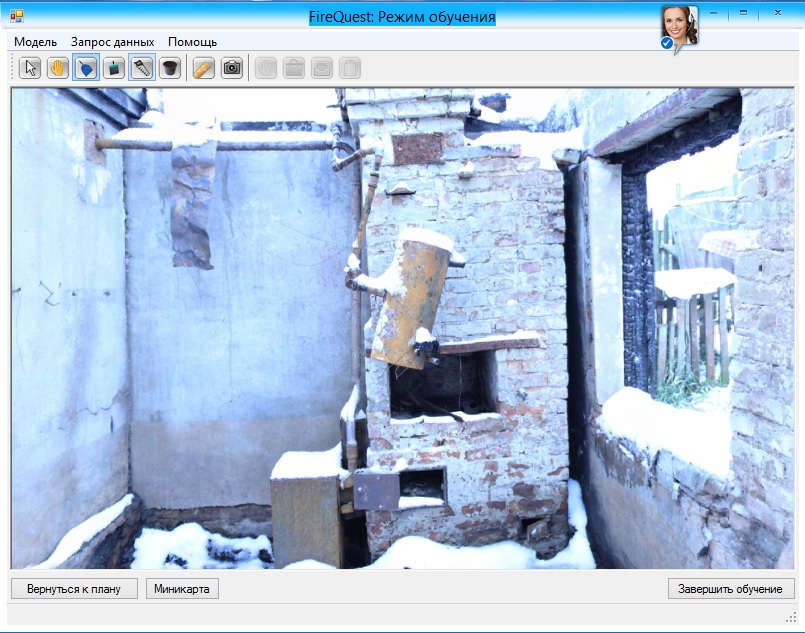805x633 pixels.
Task: Click the disabled glove icon
Action: coord(266,68)
